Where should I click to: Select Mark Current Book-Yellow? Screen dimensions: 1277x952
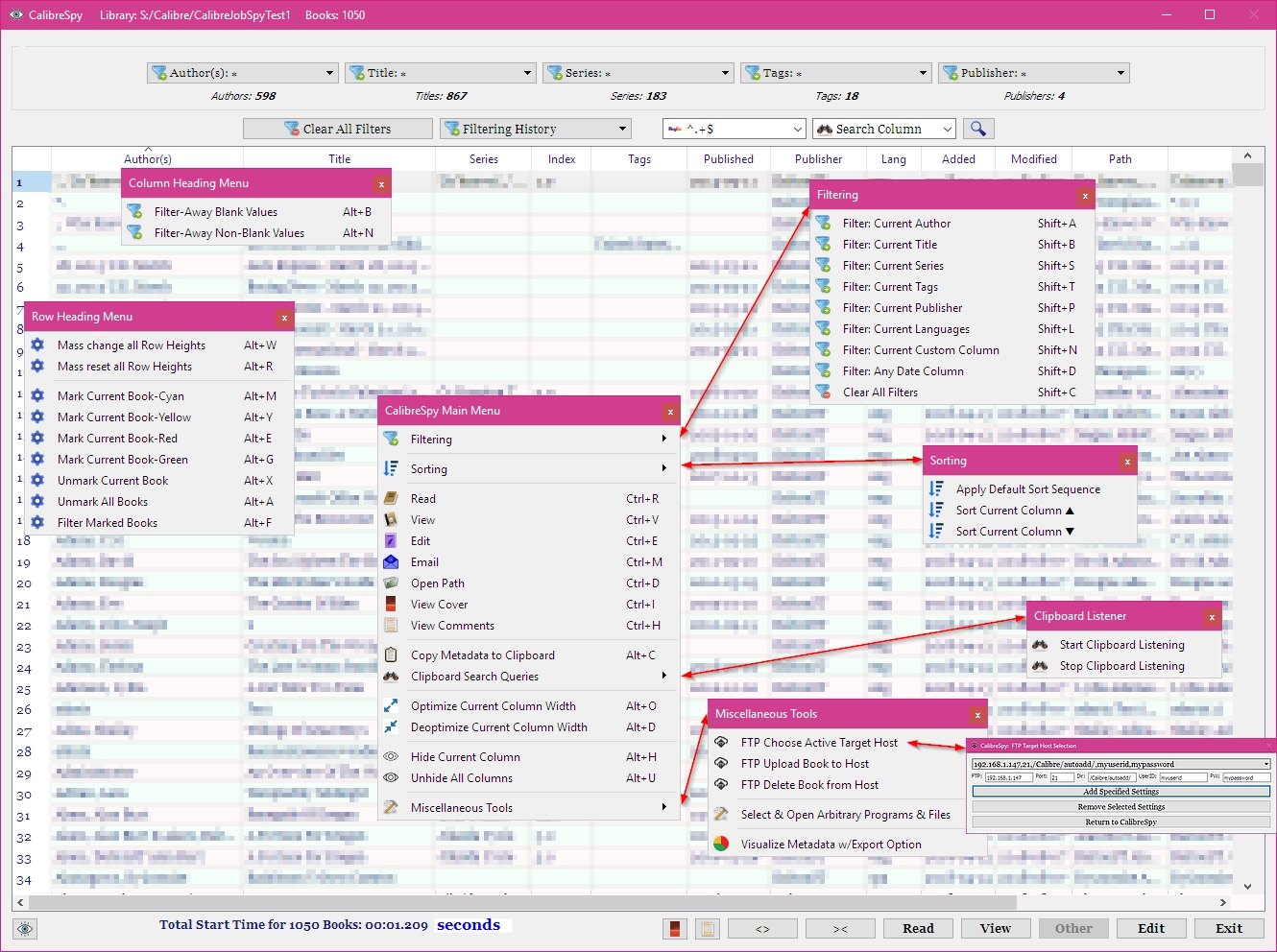pos(159,416)
